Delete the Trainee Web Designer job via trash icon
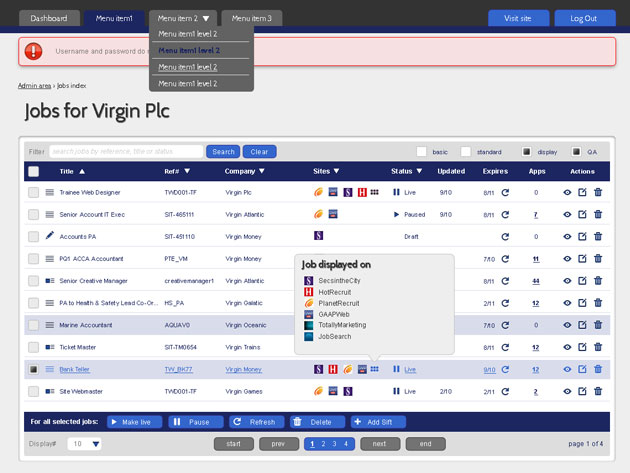Screen dimensions: 630x473 point(598,192)
